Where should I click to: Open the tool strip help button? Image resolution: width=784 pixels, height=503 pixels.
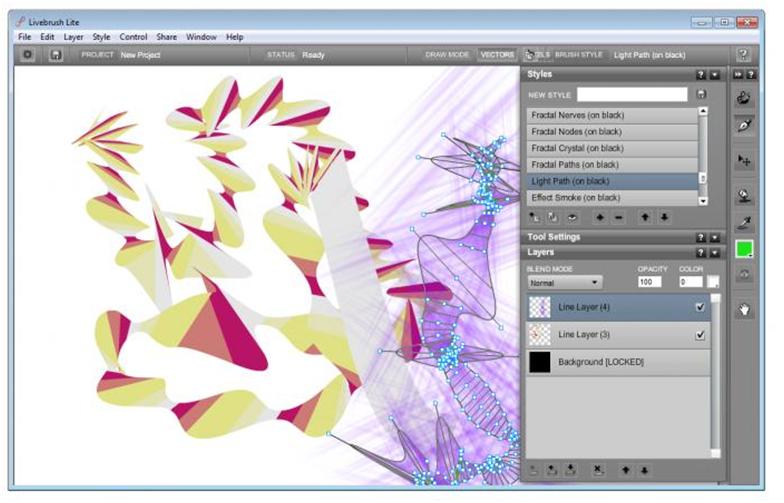tap(750, 74)
